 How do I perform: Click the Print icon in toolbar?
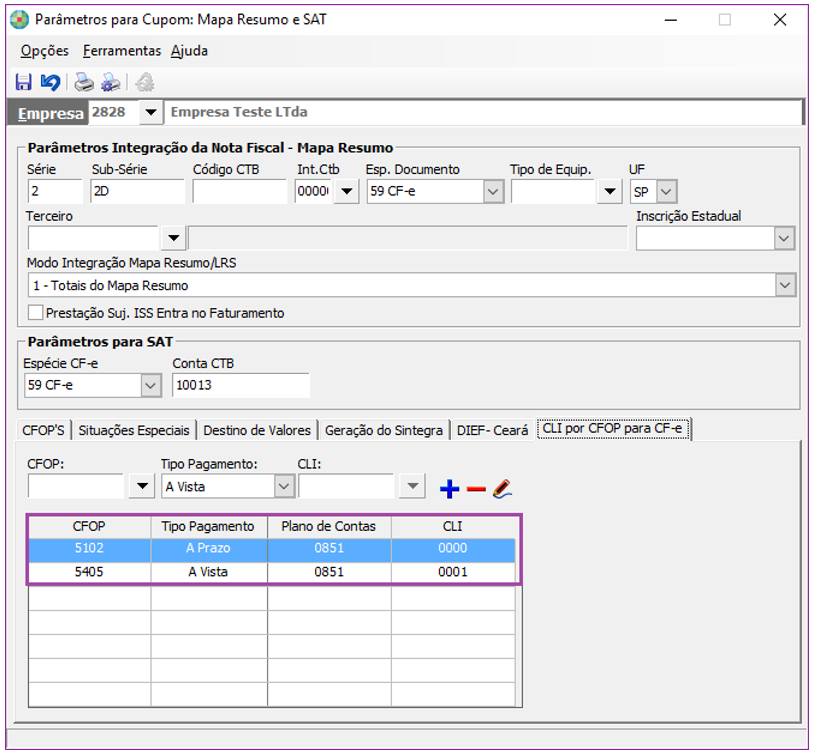click(84, 82)
